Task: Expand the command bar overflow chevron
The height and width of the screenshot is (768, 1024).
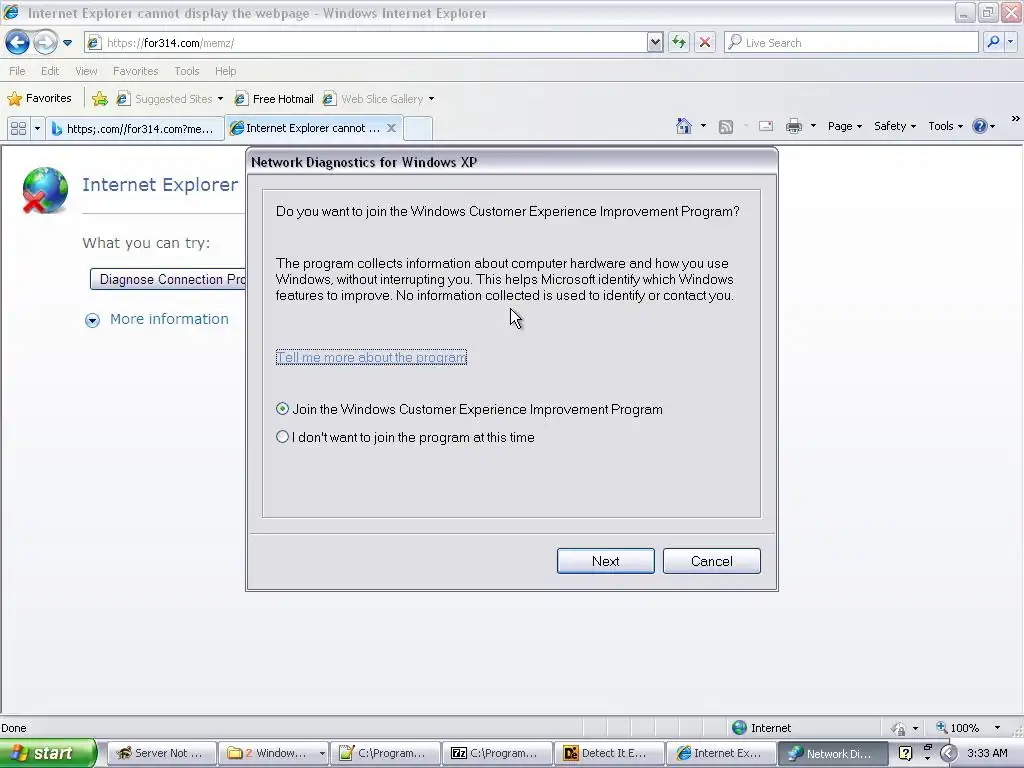Action: (1016, 119)
